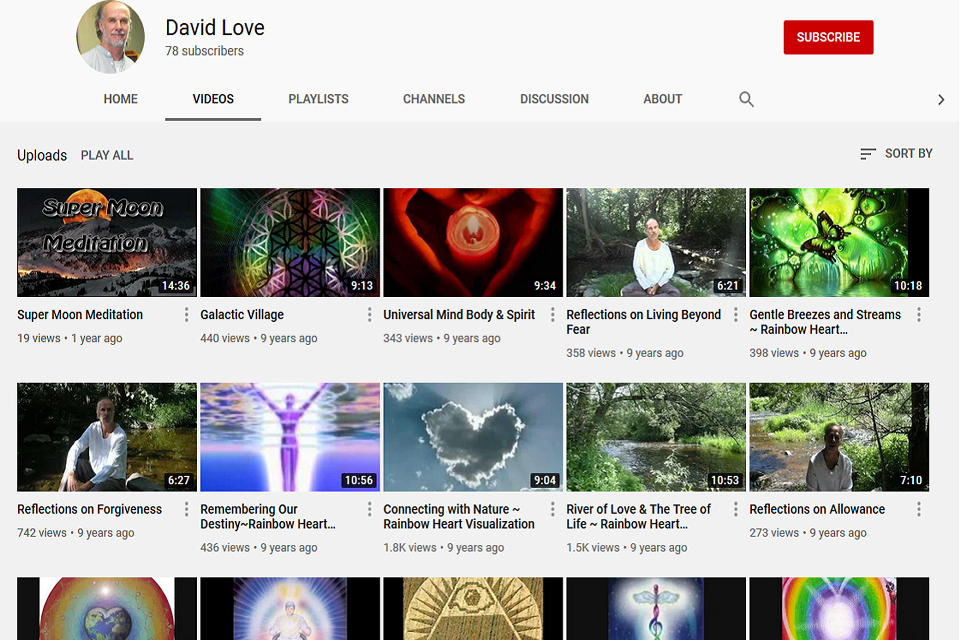Play the 6:21 forest meditation thumbnail
Viewport: 960px width, 640px height.
[656, 243]
